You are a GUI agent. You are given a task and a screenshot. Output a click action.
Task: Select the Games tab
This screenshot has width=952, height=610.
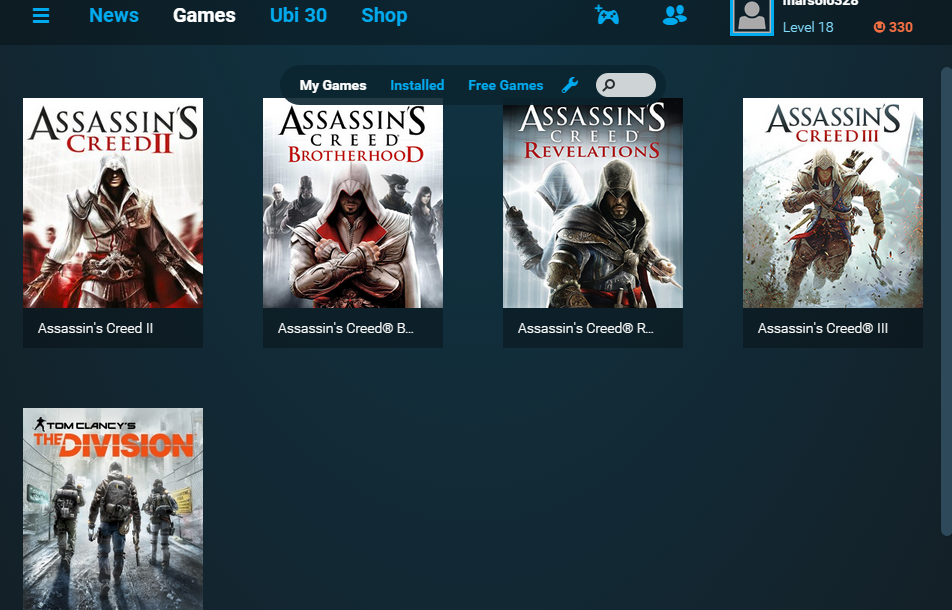click(204, 15)
